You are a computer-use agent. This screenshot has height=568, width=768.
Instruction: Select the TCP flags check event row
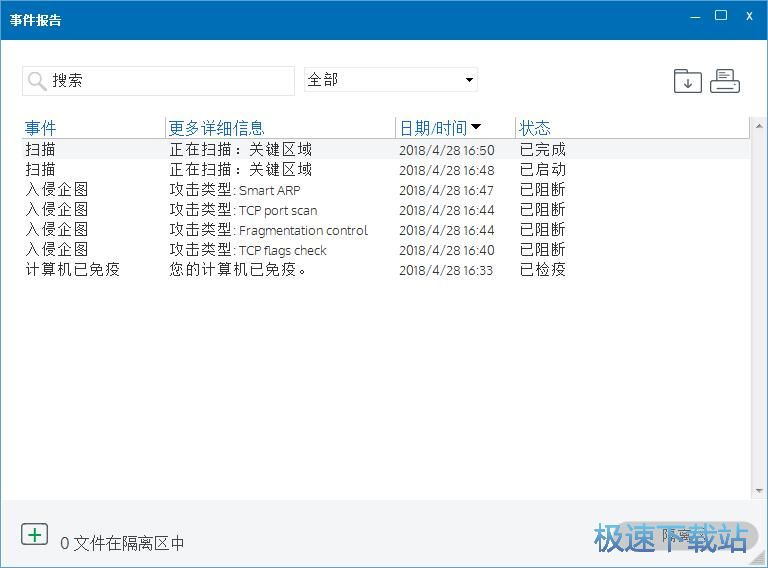(x=300, y=250)
